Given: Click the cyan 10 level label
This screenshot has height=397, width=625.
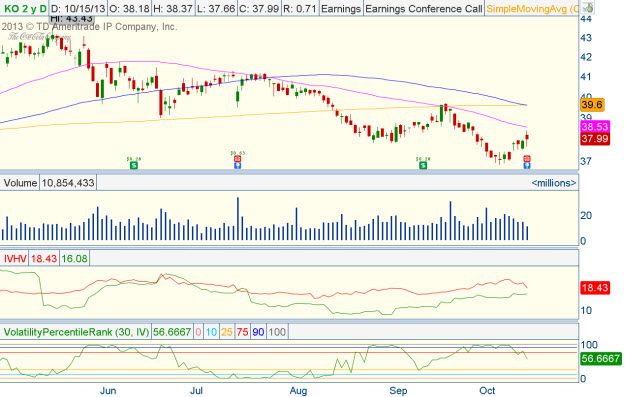Looking at the screenshot, I should coord(211,332).
